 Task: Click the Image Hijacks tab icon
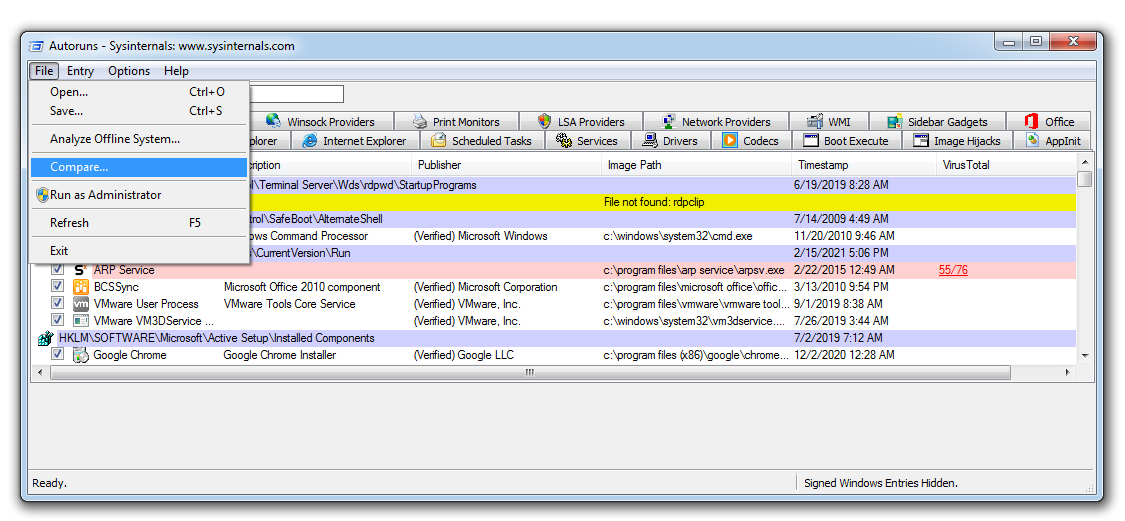point(921,141)
